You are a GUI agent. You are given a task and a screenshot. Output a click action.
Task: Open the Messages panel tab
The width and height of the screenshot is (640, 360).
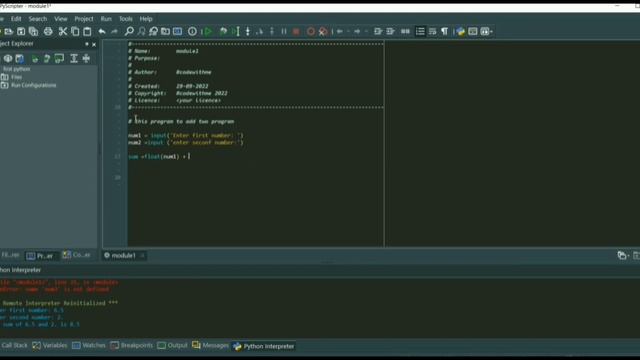point(210,345)
